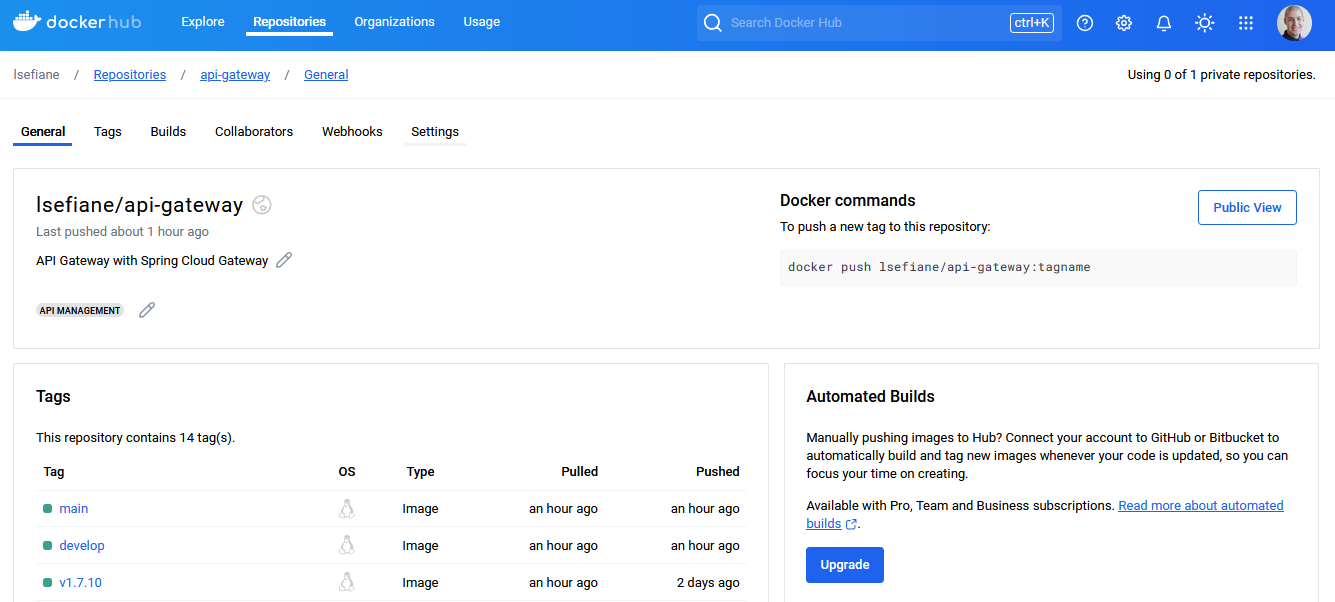This screenshot has height=602, width=1335.
Task: Click the public visibility globe icon
Action: [x=262, y=205]
